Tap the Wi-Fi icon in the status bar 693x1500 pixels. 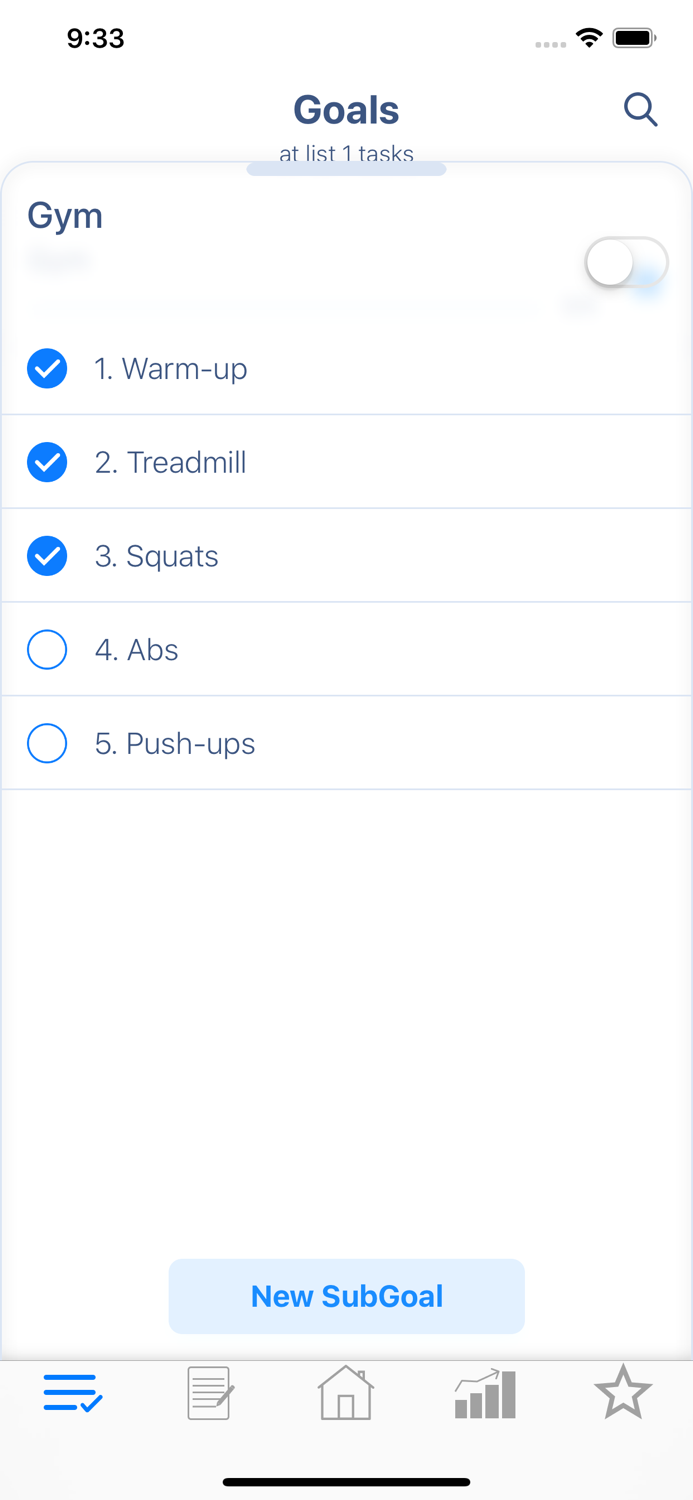588,37
